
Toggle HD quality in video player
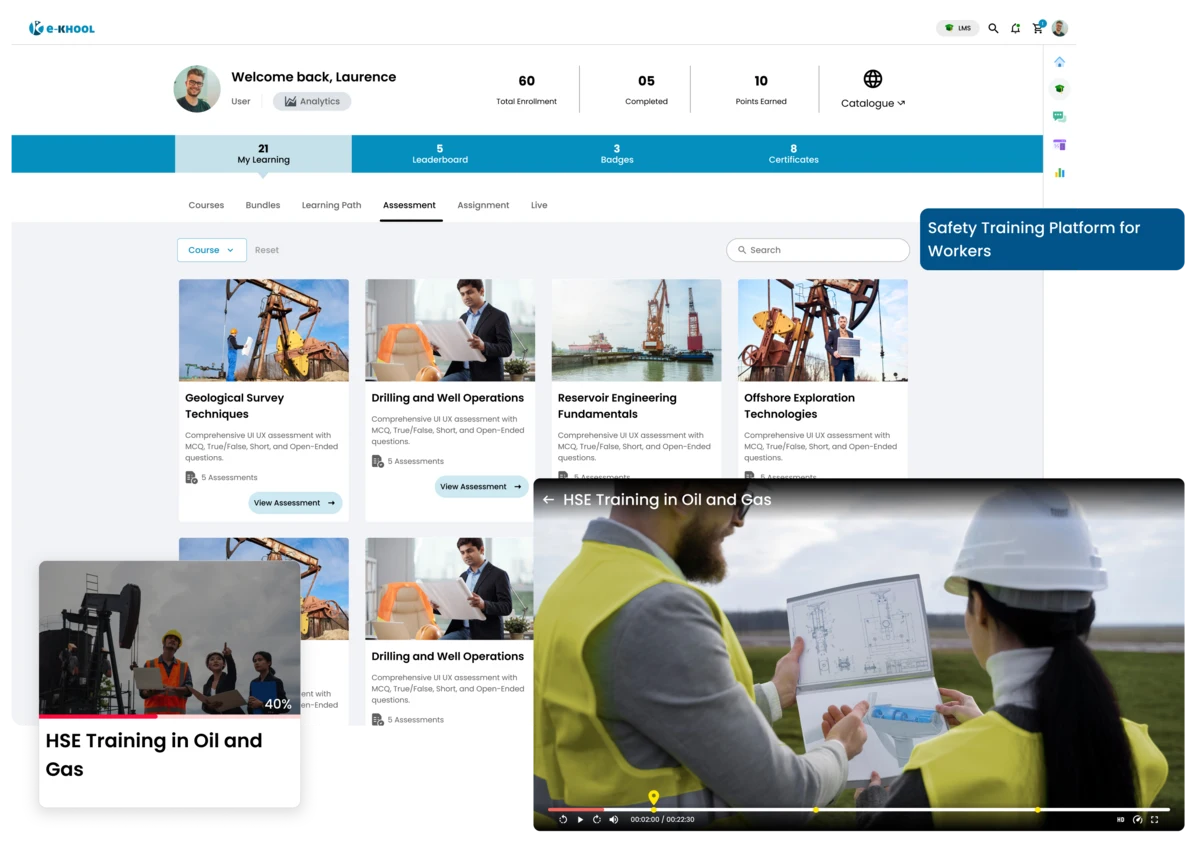pyautogui.click(x=1120, y=820)
